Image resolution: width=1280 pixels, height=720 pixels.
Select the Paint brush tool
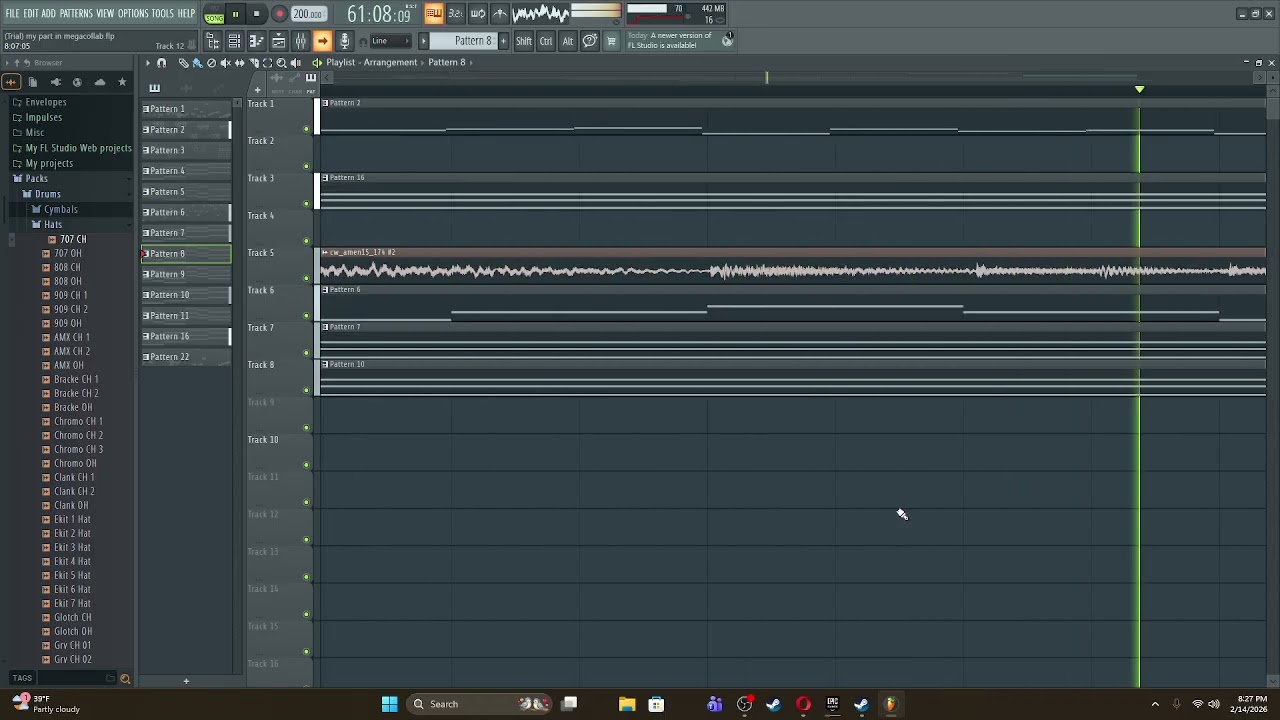(x=197, y=63)
